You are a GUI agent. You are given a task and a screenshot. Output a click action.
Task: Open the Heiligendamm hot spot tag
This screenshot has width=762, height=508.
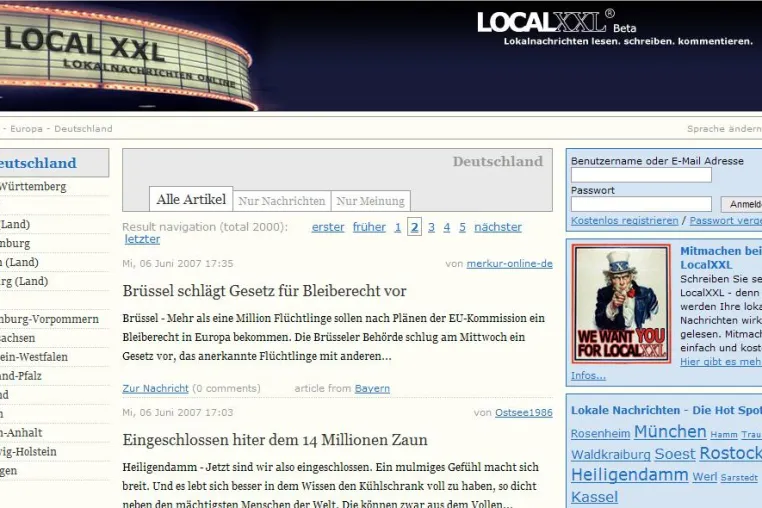pos(629,475)
